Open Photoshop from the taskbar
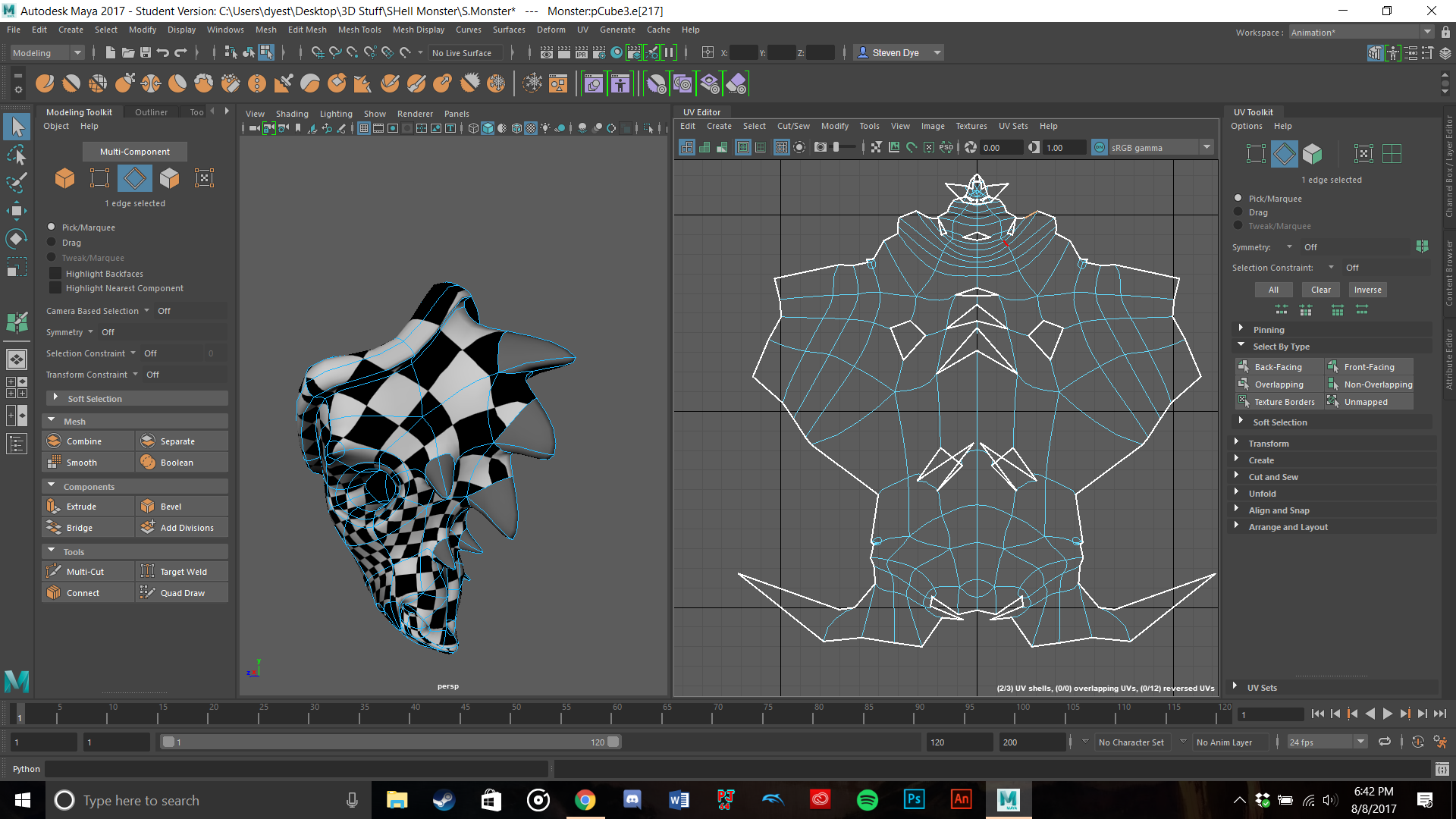1456x819 pixels. point(914,799)
